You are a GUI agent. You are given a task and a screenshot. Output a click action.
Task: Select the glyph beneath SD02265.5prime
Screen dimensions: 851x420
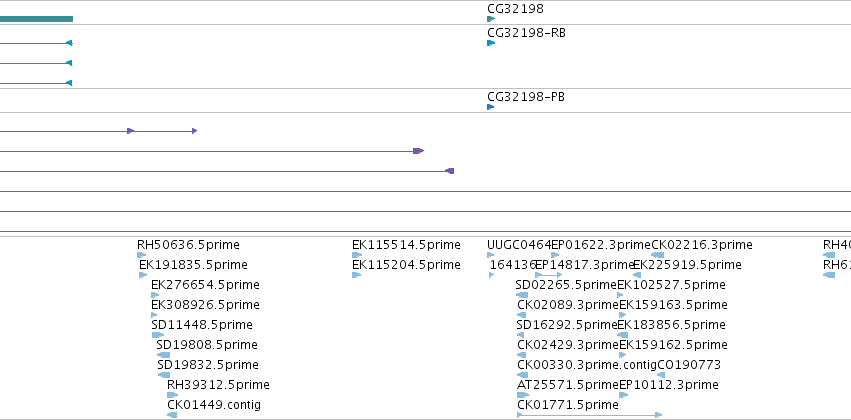[x=521, y=295]
